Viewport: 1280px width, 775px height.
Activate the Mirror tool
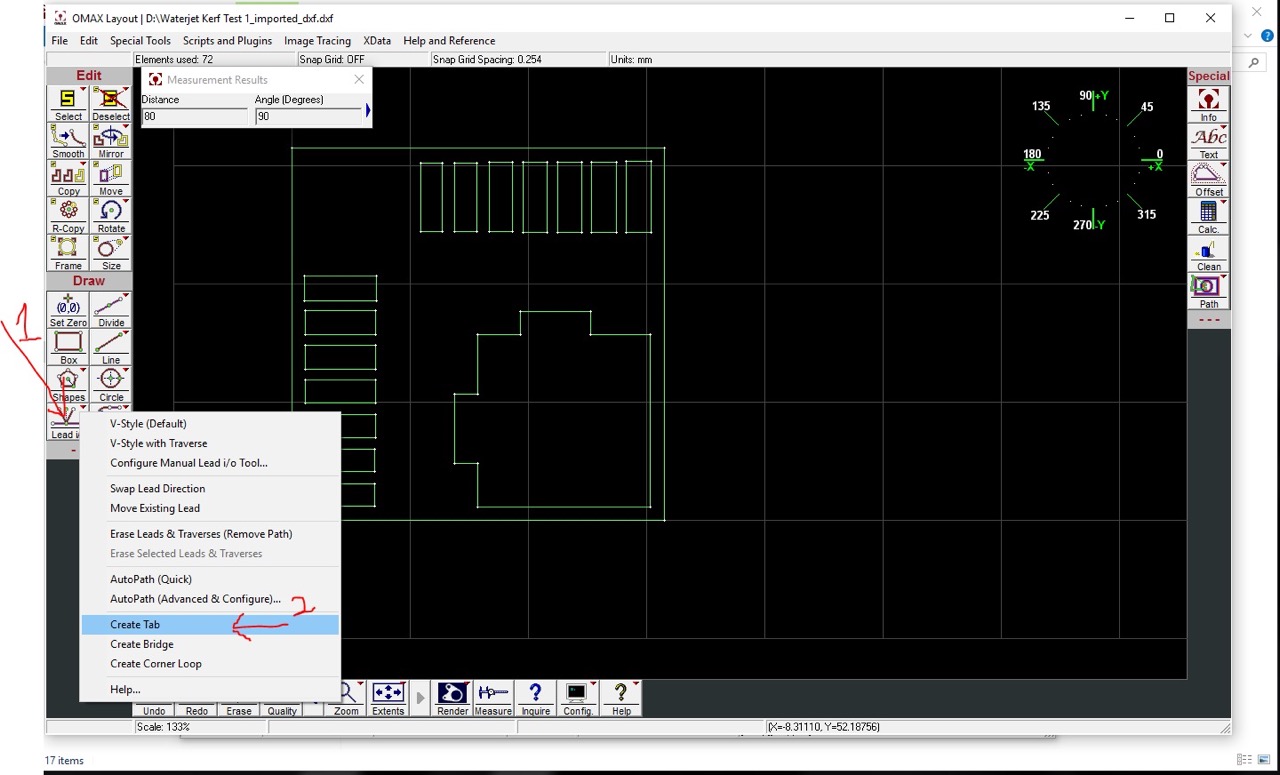(111, 142)
